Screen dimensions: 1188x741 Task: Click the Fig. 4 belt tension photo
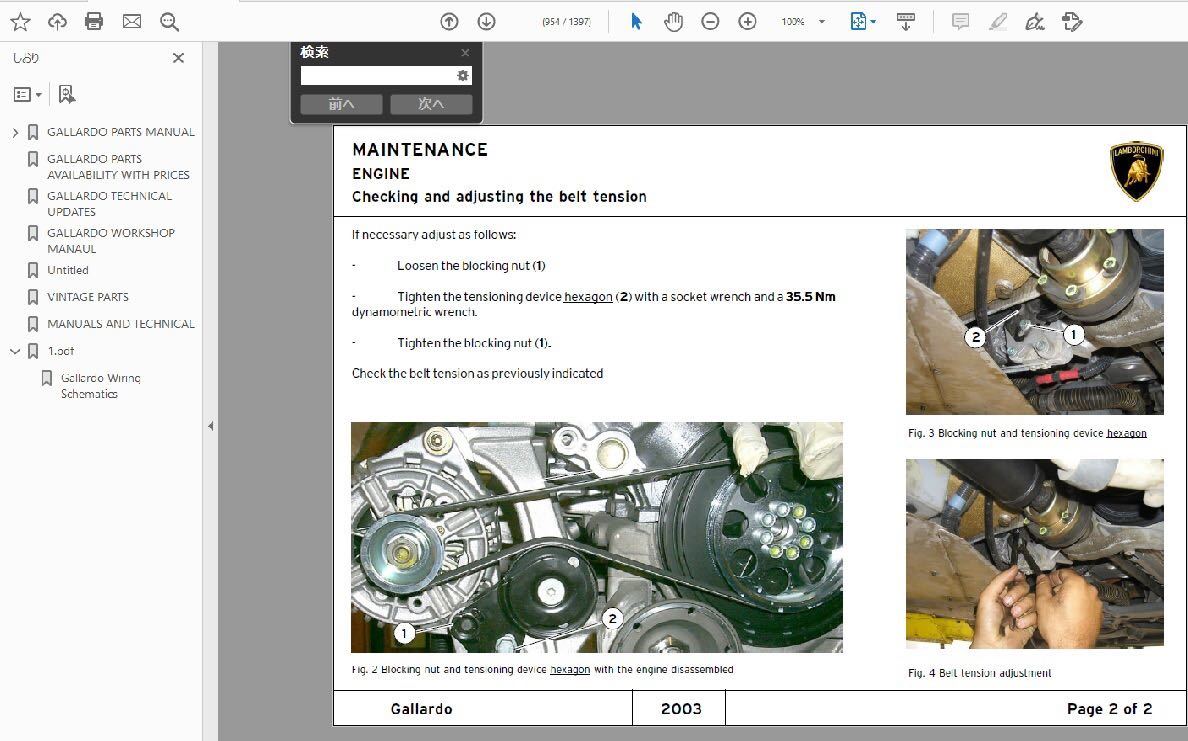[x=1034, y=553]
